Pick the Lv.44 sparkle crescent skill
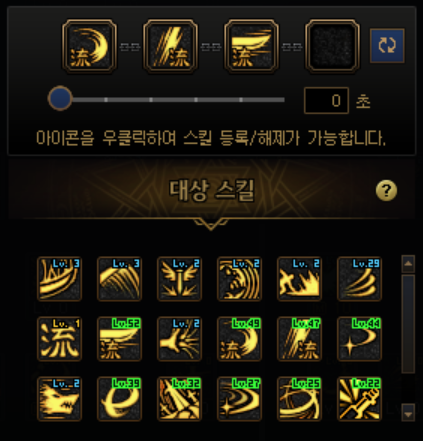This screenshot has width=423, height=441. tap(359, 339)
